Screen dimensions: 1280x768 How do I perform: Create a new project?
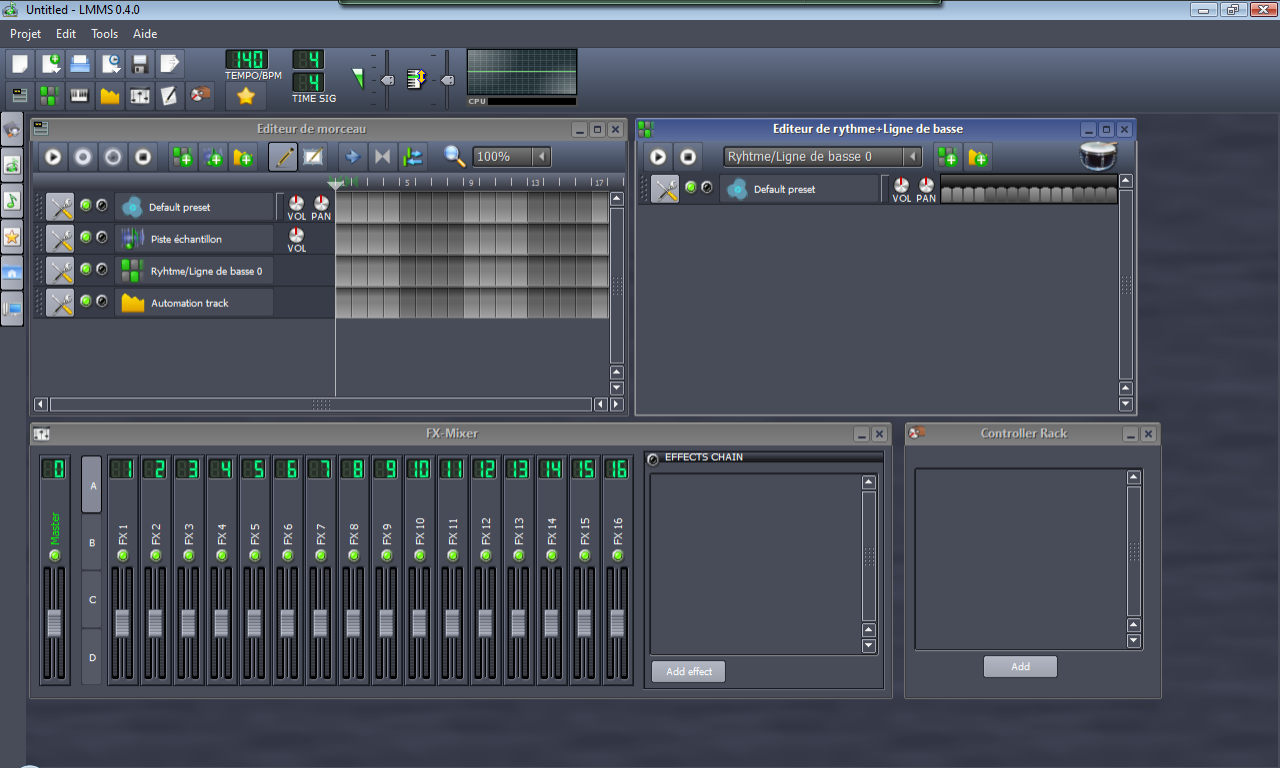[x=19, y=64]
